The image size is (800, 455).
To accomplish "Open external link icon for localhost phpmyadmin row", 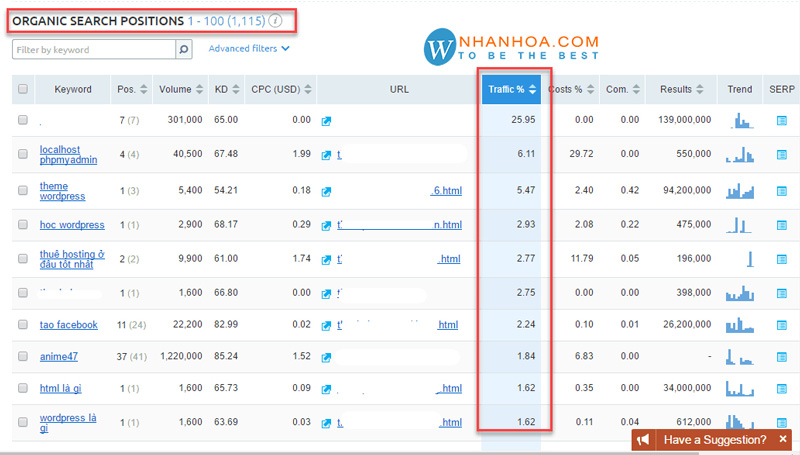I will tap(326, 155).
